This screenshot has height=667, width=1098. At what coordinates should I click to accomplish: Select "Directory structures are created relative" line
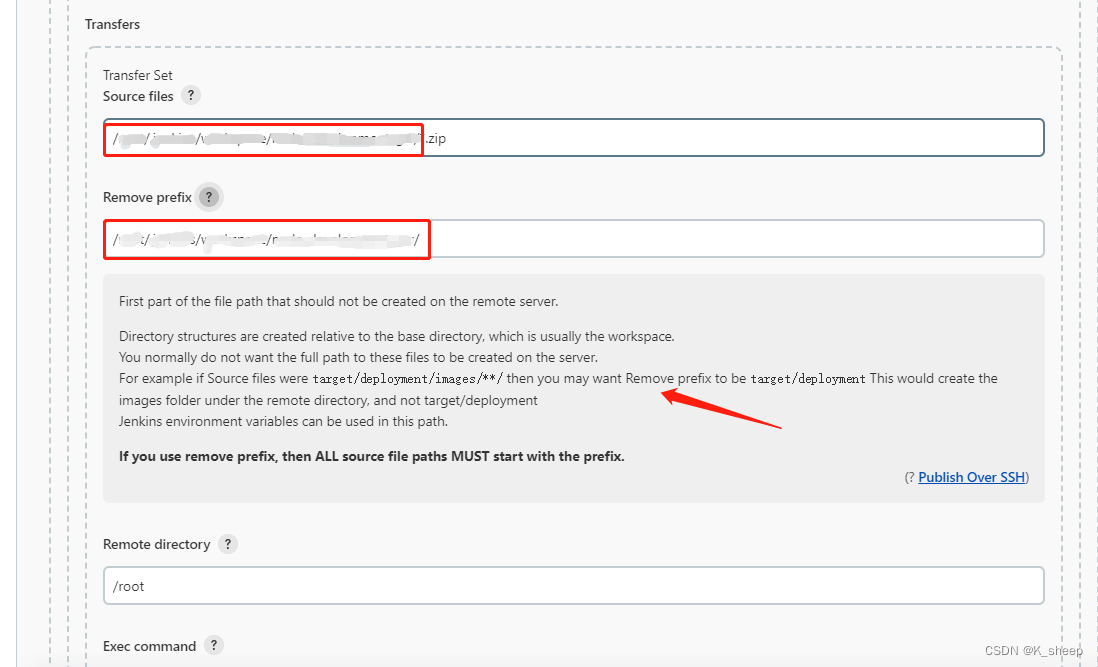[396, 337]
